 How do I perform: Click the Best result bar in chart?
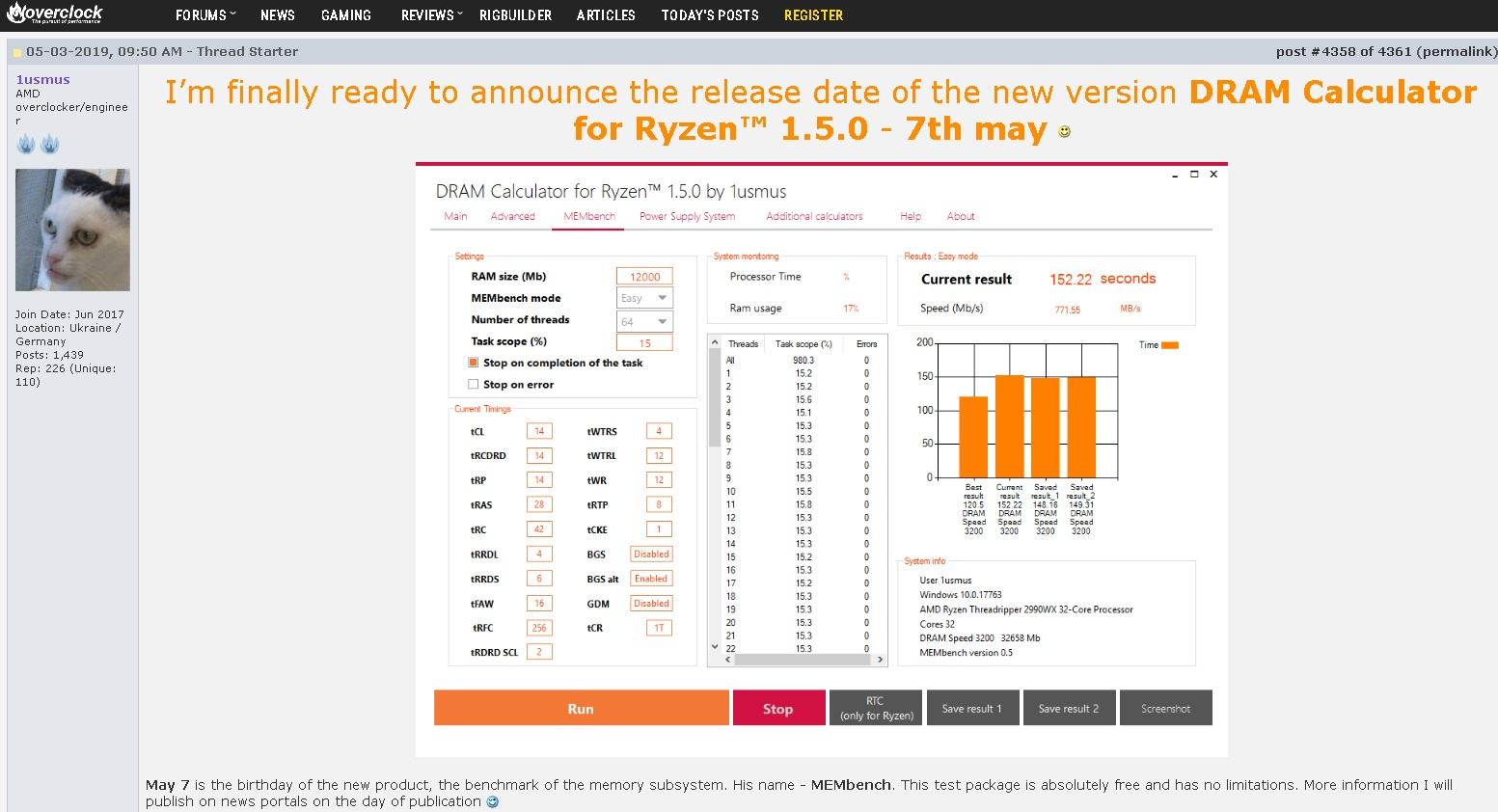click(973, 437)
